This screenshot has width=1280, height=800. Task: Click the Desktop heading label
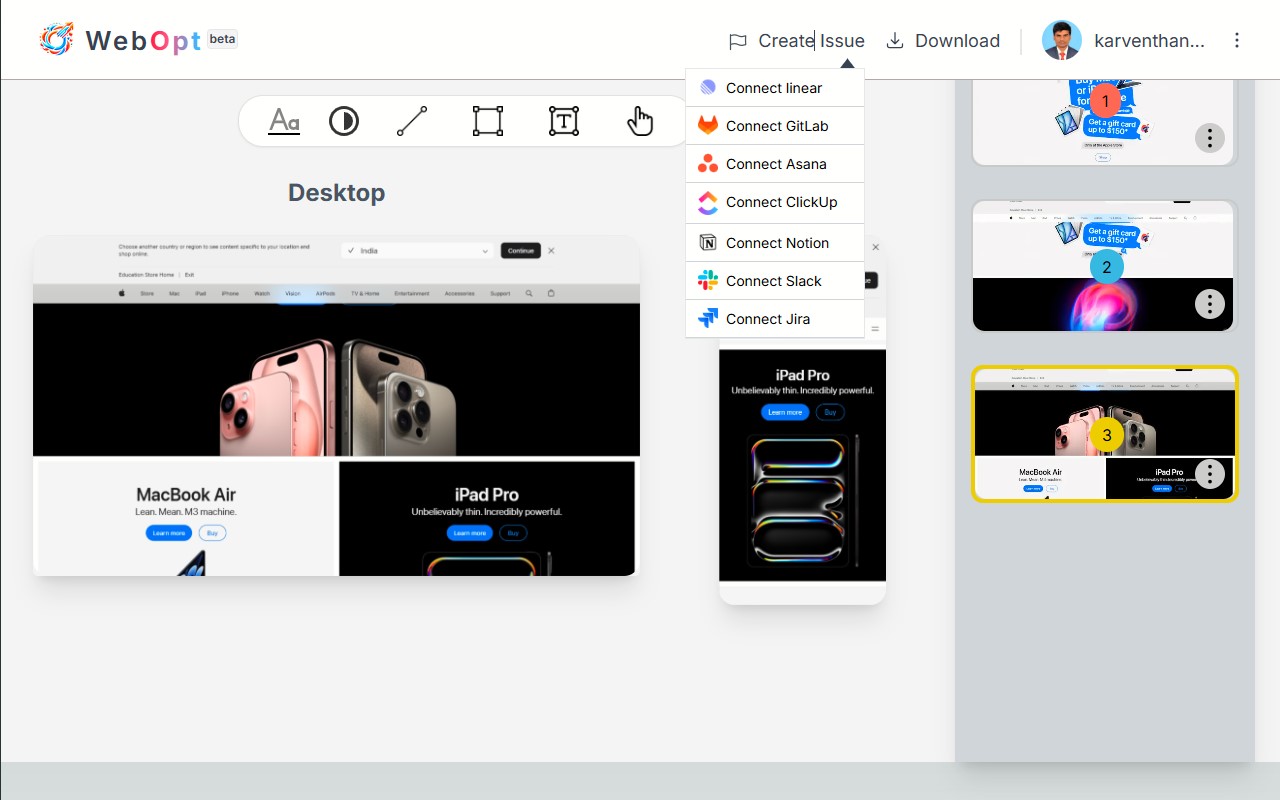[x=336, y=193]
